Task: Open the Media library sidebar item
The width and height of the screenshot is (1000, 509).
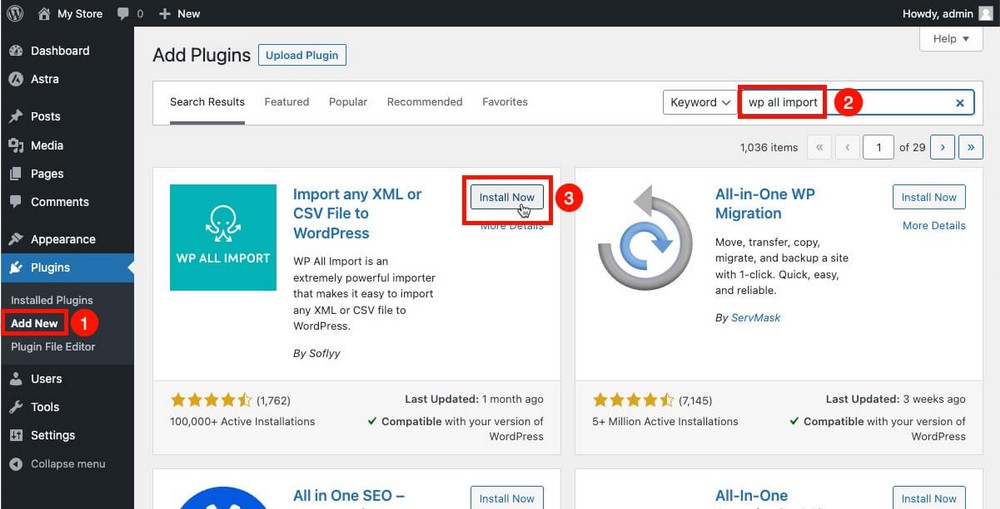Action: click(46, 145)
